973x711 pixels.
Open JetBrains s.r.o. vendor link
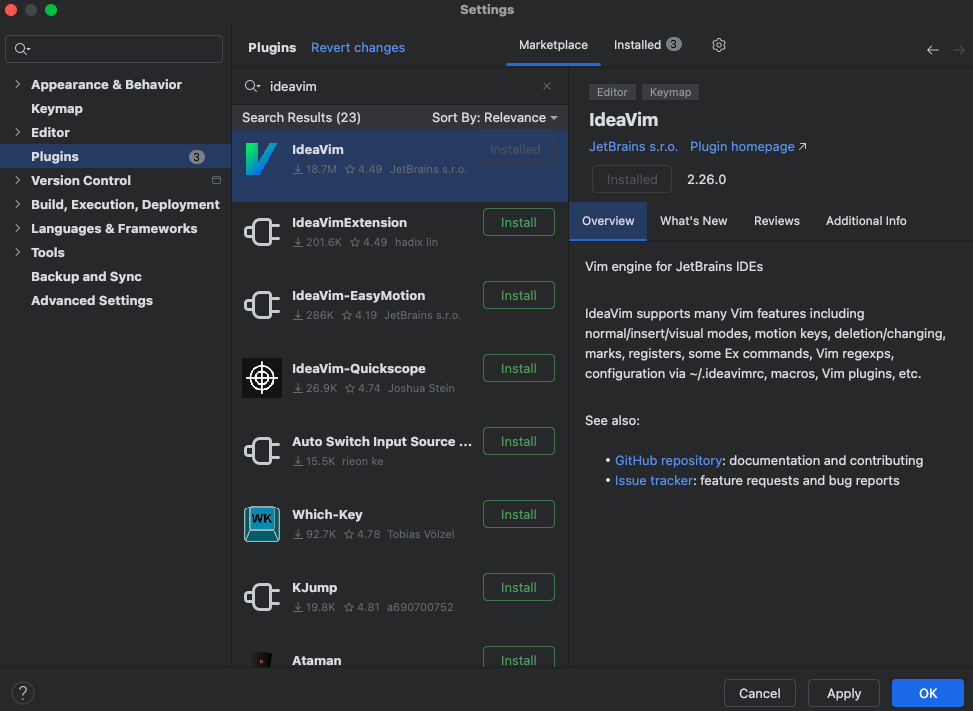(633, 147)
